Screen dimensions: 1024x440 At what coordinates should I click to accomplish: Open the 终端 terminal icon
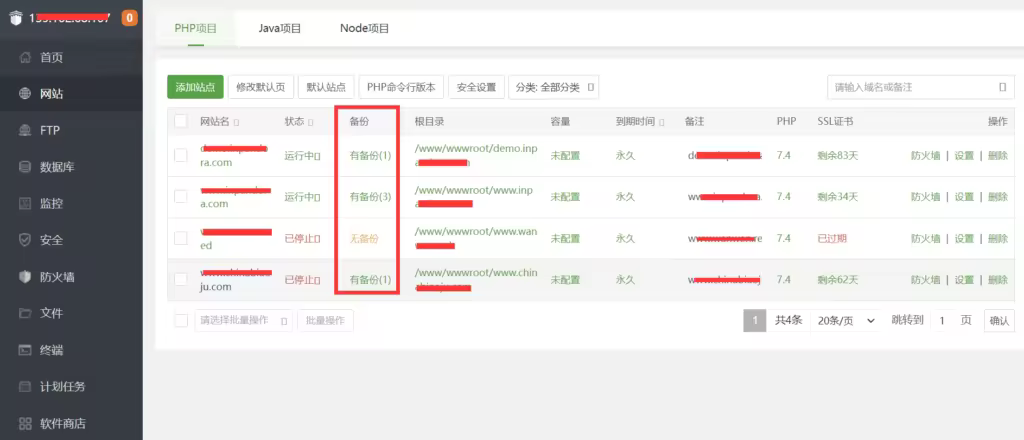click(25, 350)
